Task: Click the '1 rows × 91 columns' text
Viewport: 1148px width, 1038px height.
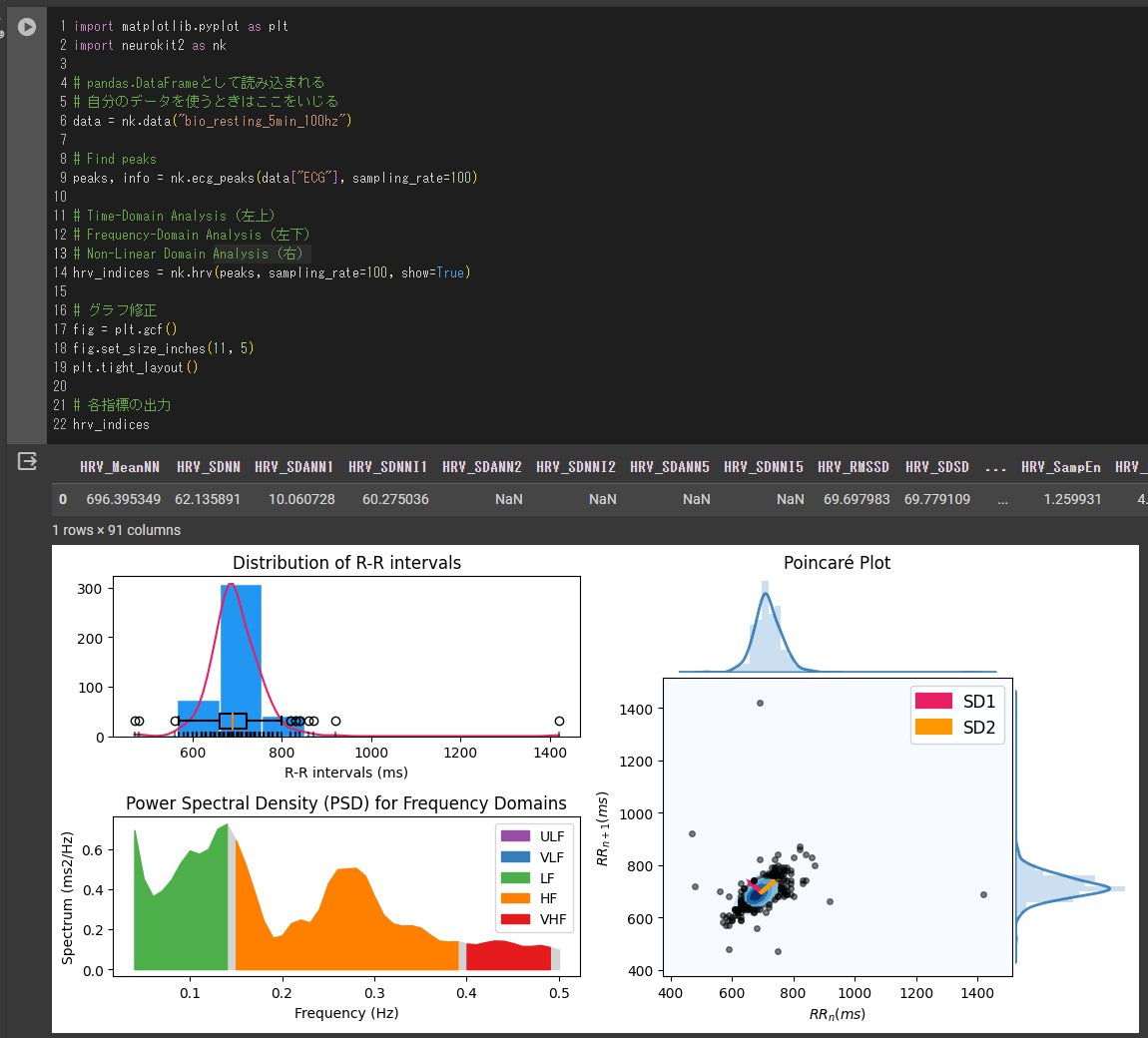Action: (116, 530)
